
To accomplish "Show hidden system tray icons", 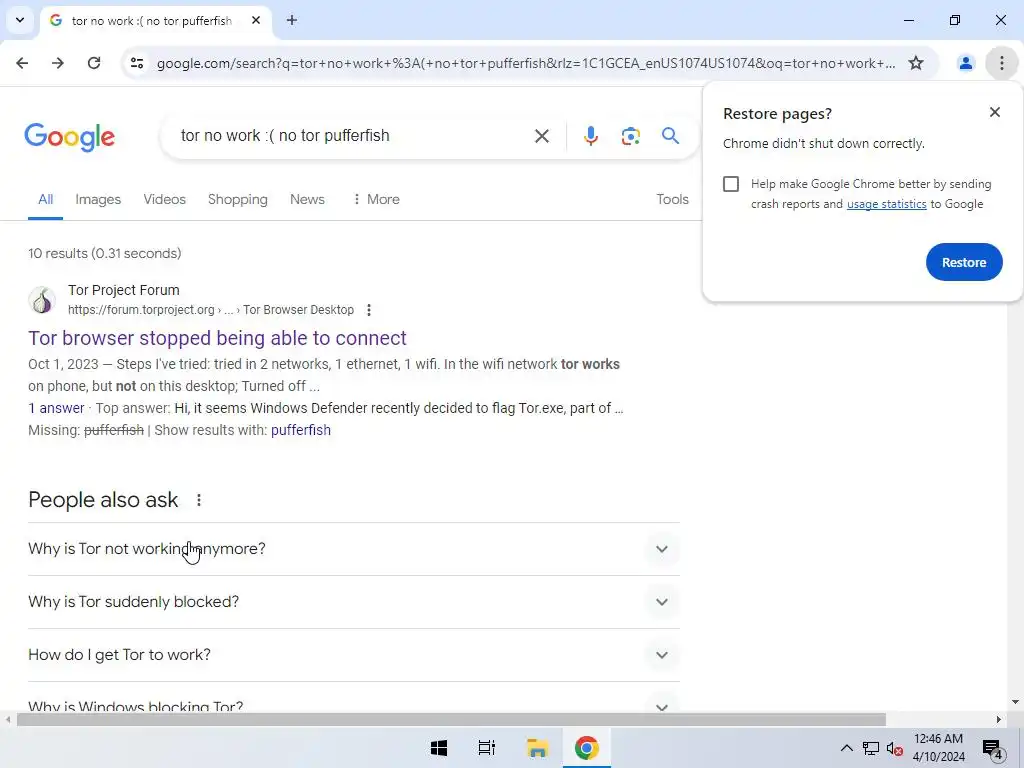I will (846, 748).
